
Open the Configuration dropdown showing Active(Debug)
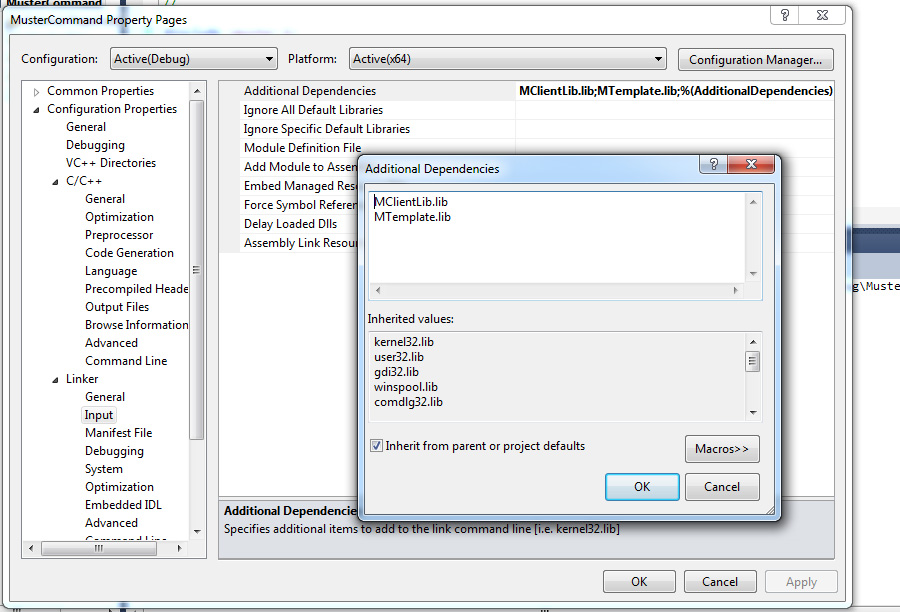[270, 59]
